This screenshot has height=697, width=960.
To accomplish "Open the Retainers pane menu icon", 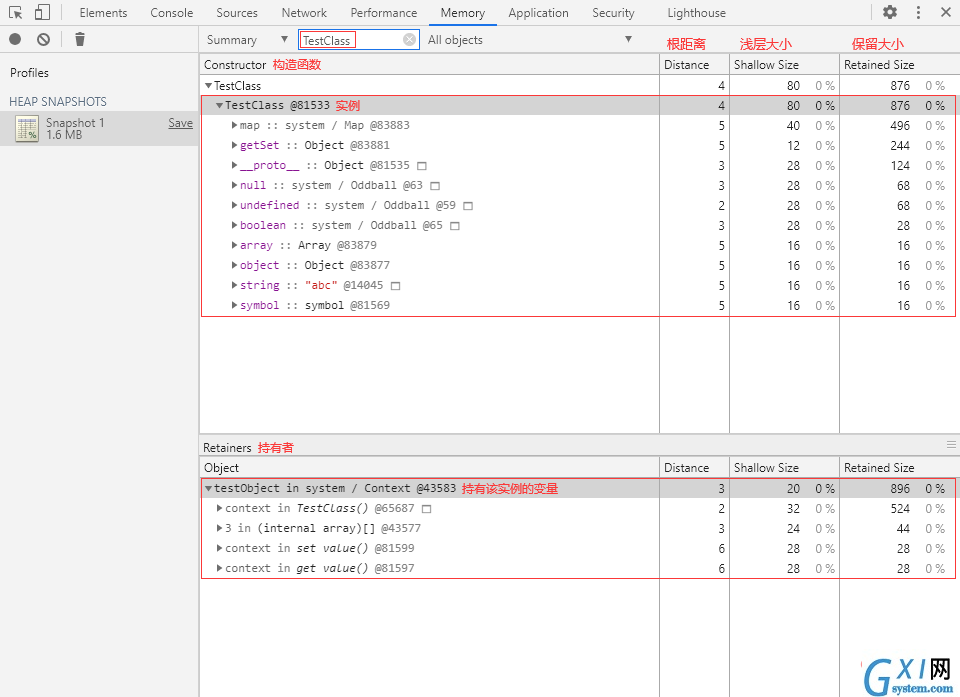I will [951, 445].
